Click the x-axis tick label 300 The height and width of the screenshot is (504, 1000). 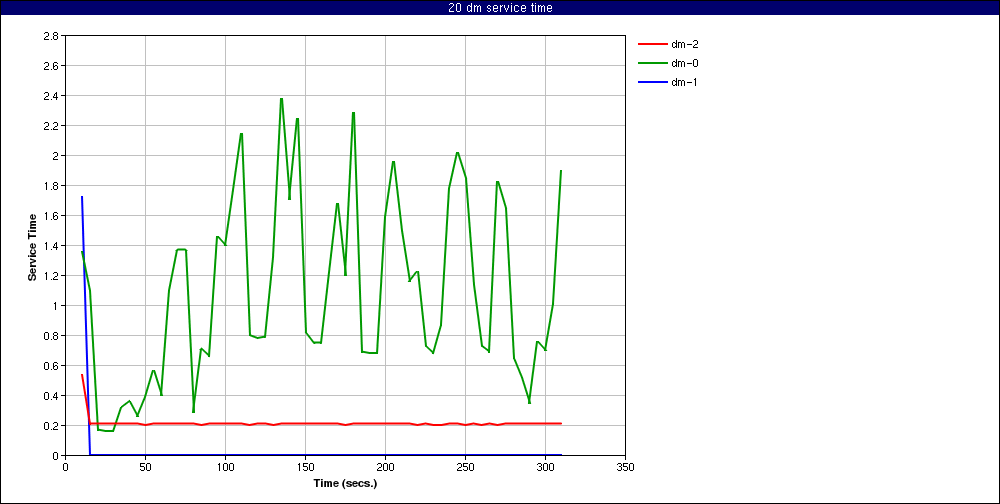tap(545, 467)
